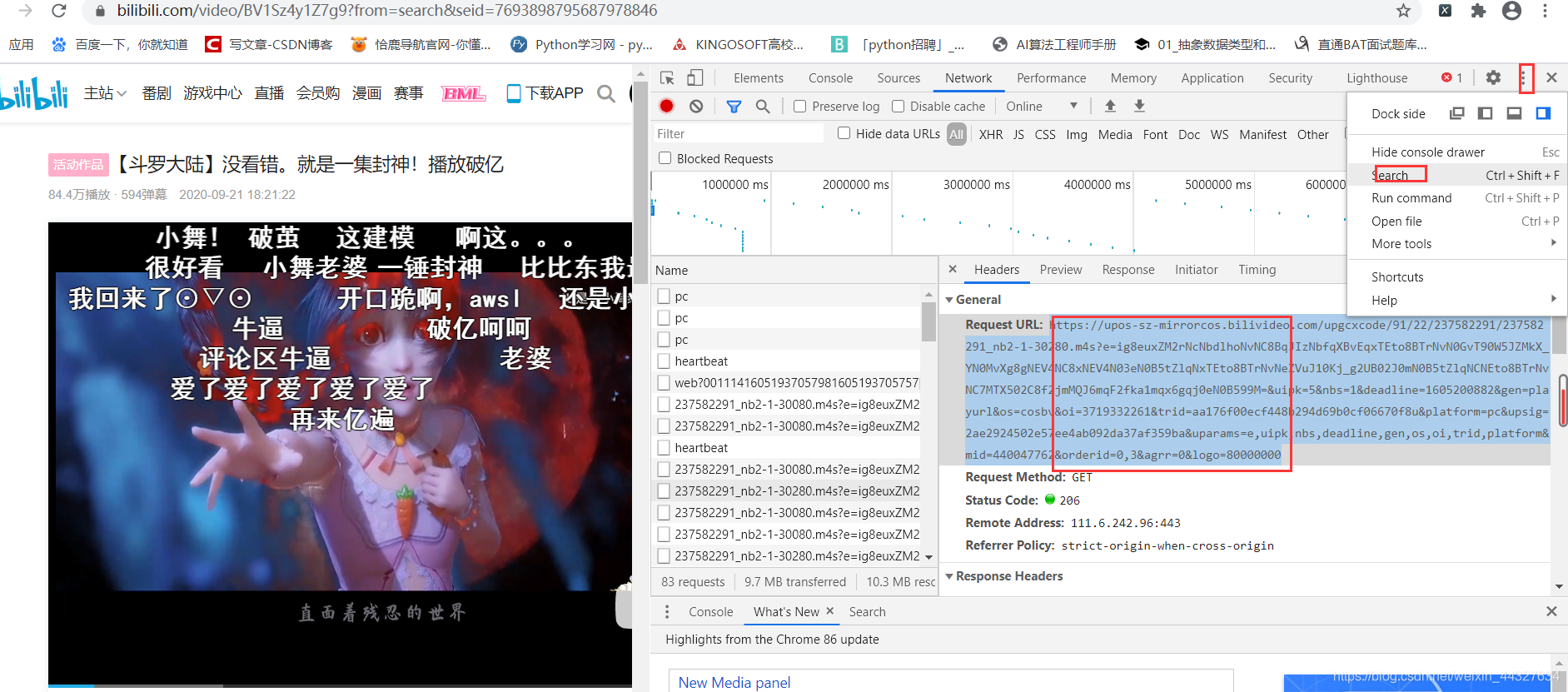1568x692 pixels.
Task: Open the bilibili logo homepage
Action: [34, 93]
